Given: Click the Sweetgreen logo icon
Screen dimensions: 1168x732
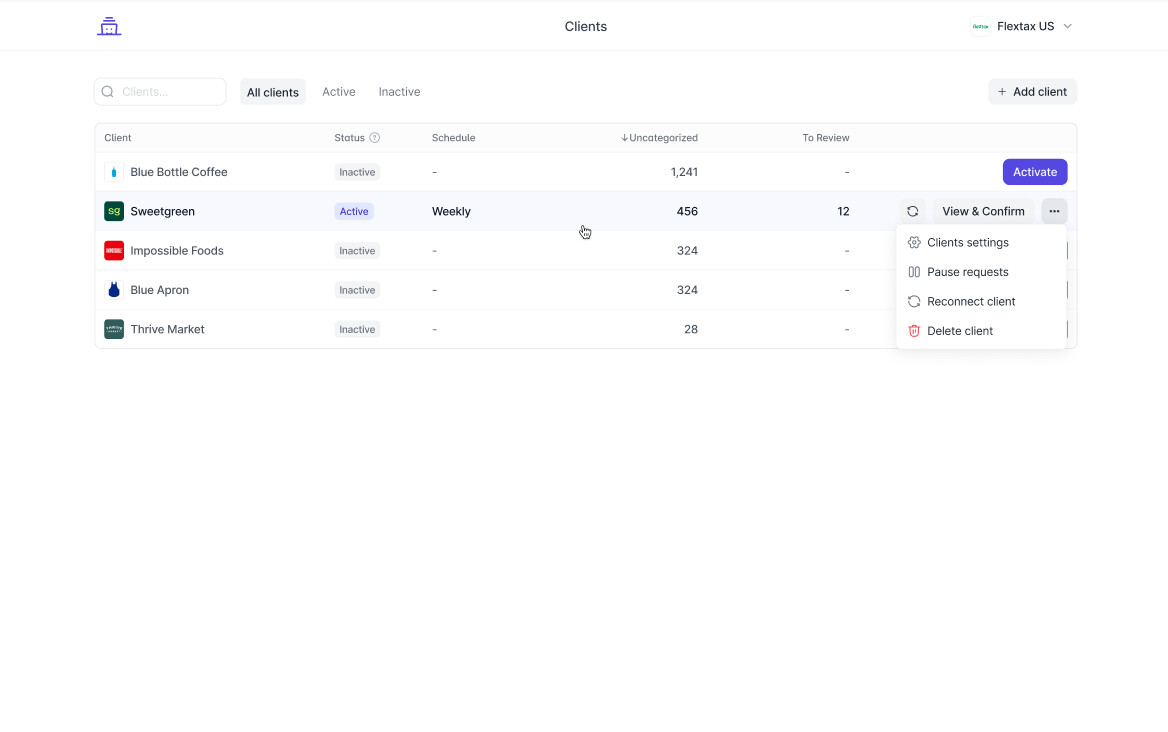Looking at the screenshot, I should point(114,211).
